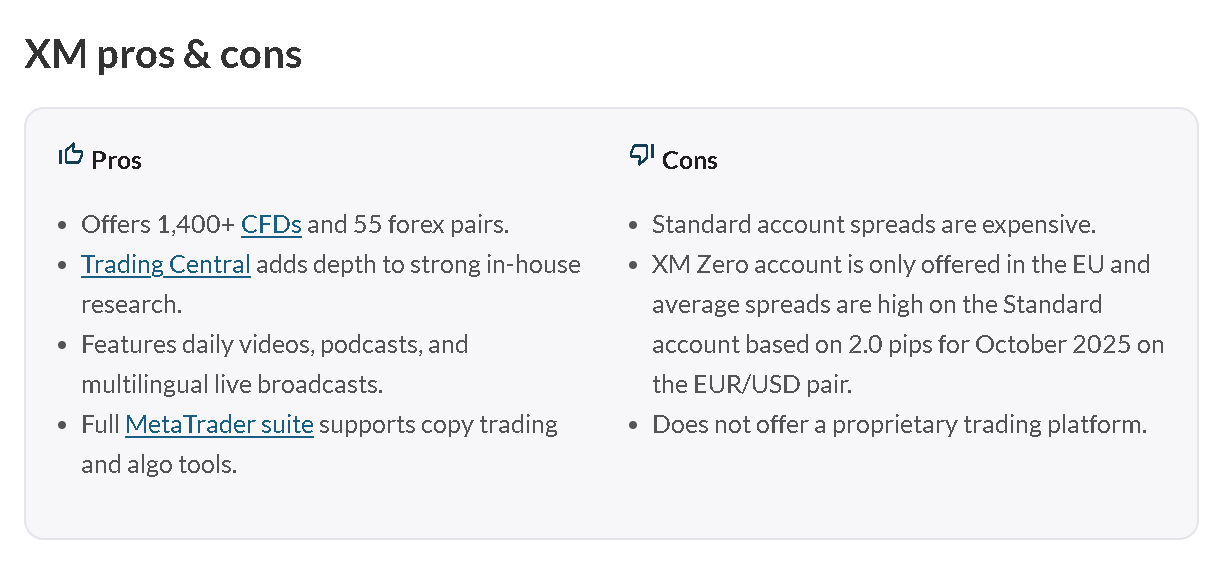Select the Pros heading label
The image size is (1222, 586).
point(116,160)
